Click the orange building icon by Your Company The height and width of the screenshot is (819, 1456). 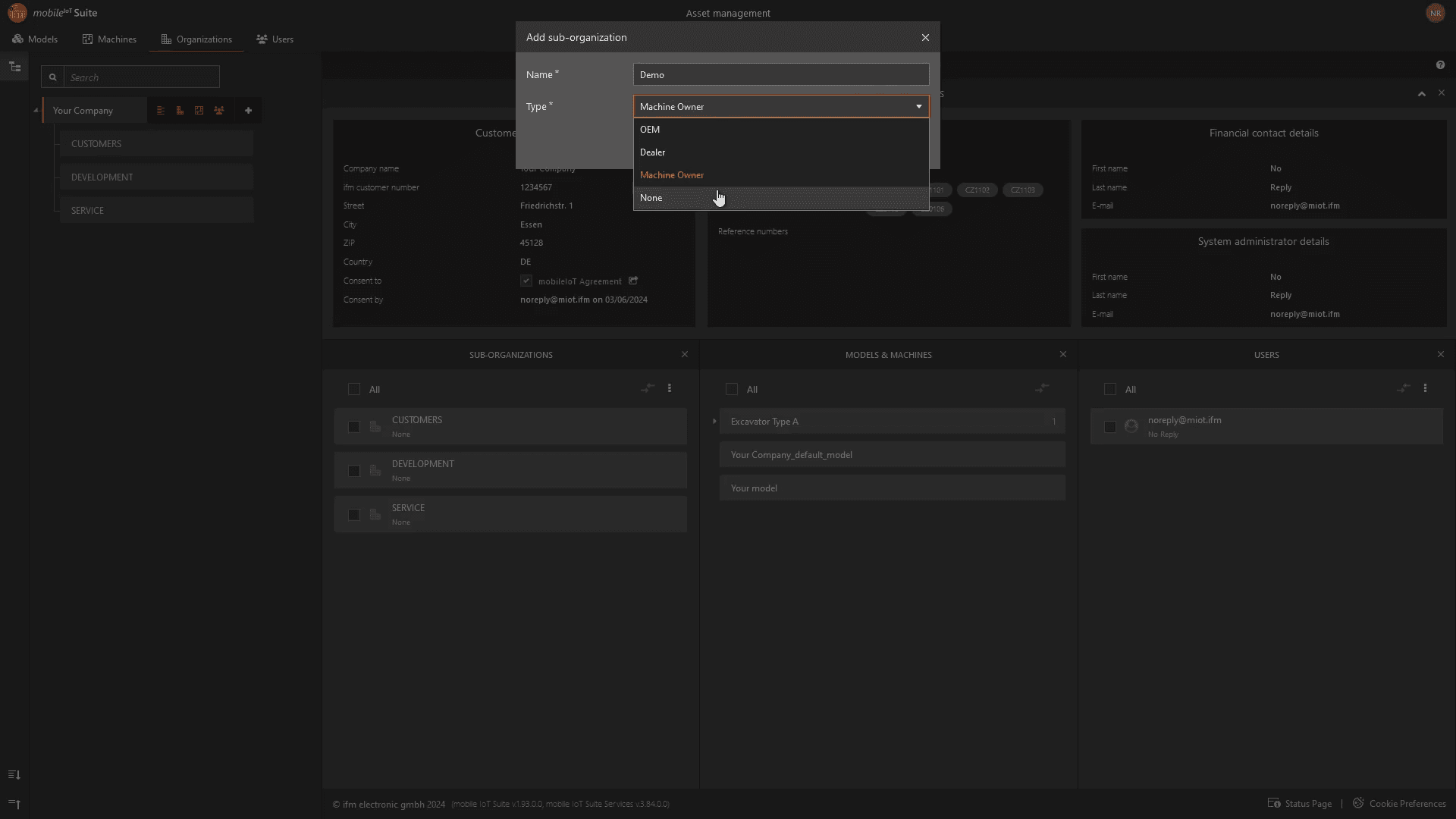[x=180, y=111]
